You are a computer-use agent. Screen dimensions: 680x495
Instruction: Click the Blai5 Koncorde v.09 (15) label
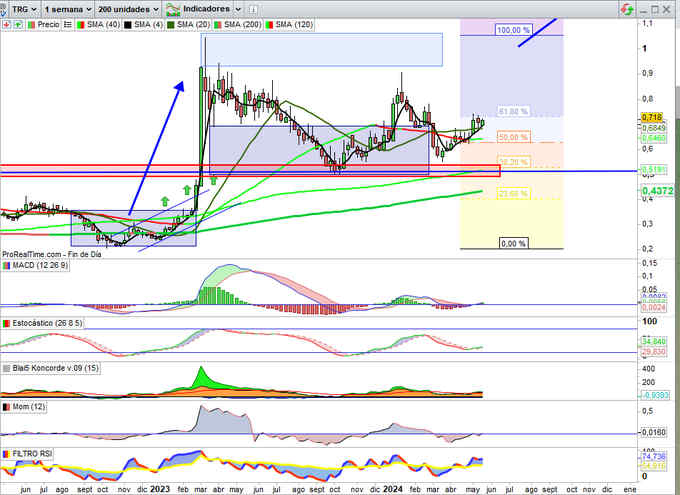tap(56, 368)
